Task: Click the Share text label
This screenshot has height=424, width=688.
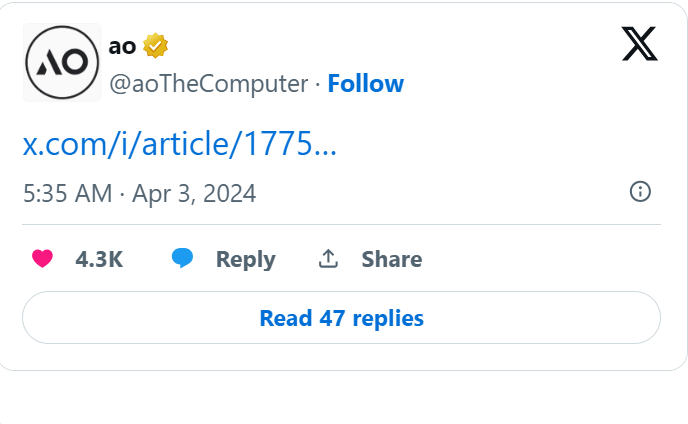Action: (x=392, y=259)
